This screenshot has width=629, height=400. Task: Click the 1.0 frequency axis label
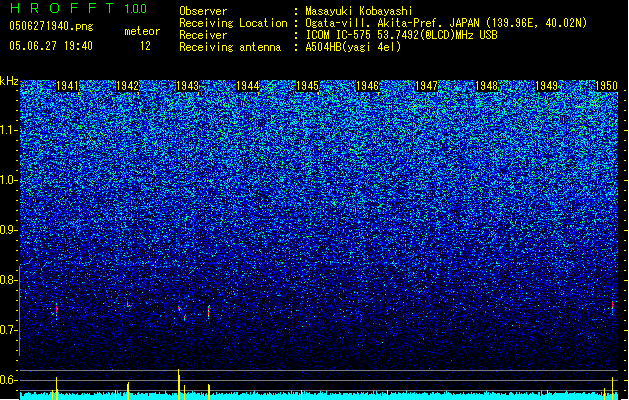[x=9, y=180]
